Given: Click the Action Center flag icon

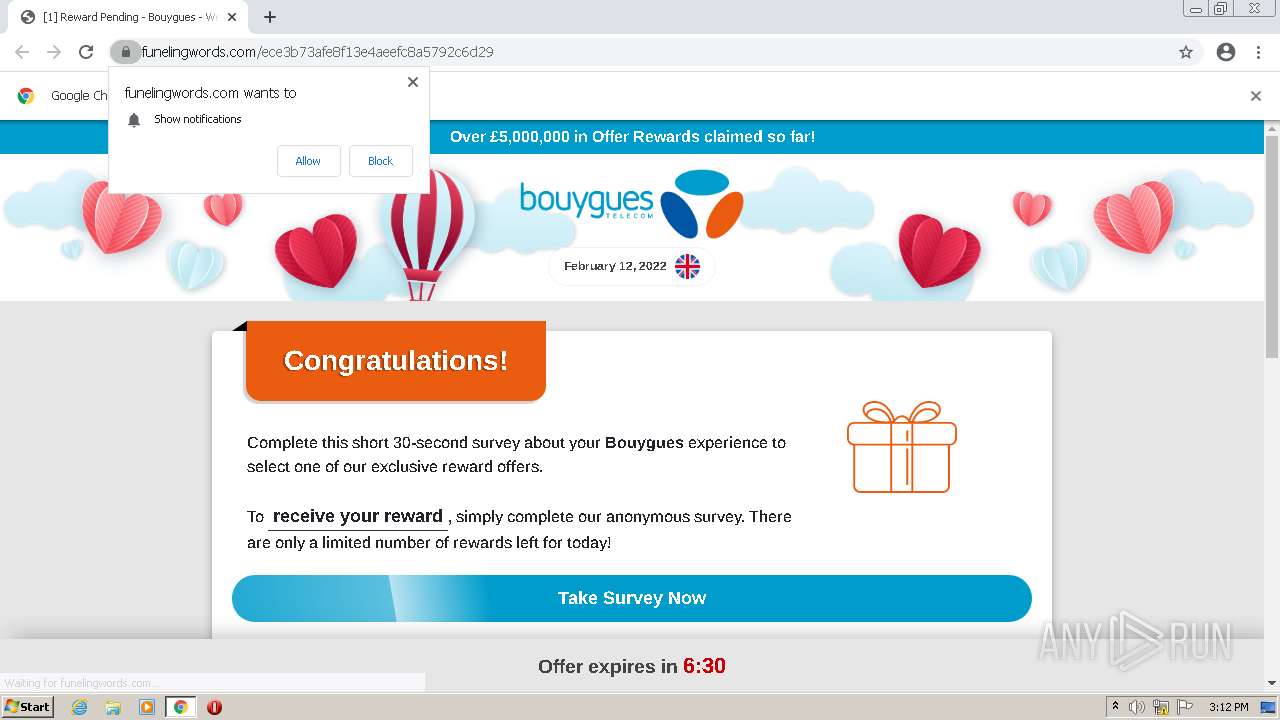Looking at the screenshot, I should pos(1185,707).
